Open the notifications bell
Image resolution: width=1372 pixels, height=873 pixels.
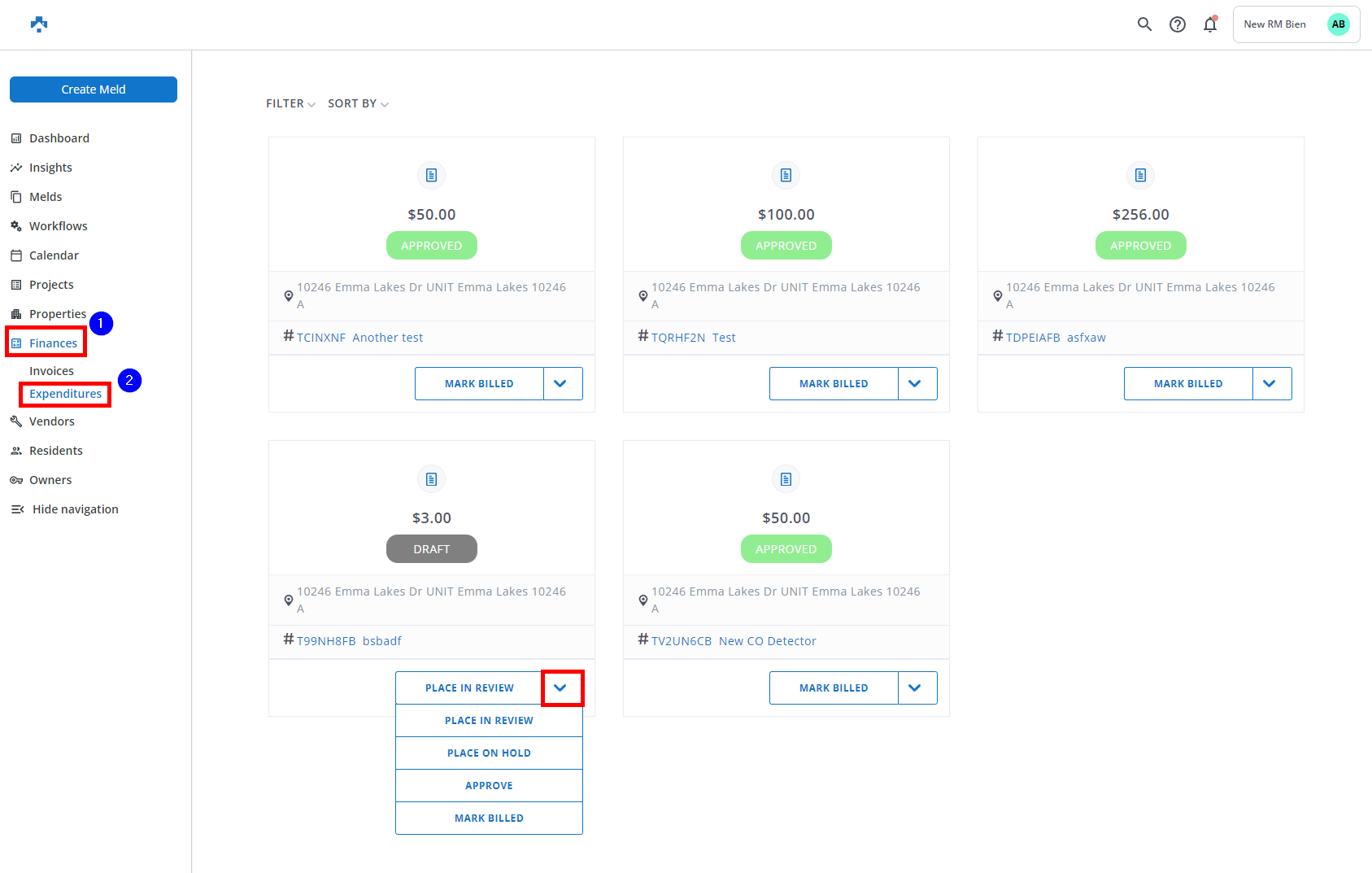(x=1210, y=24)
